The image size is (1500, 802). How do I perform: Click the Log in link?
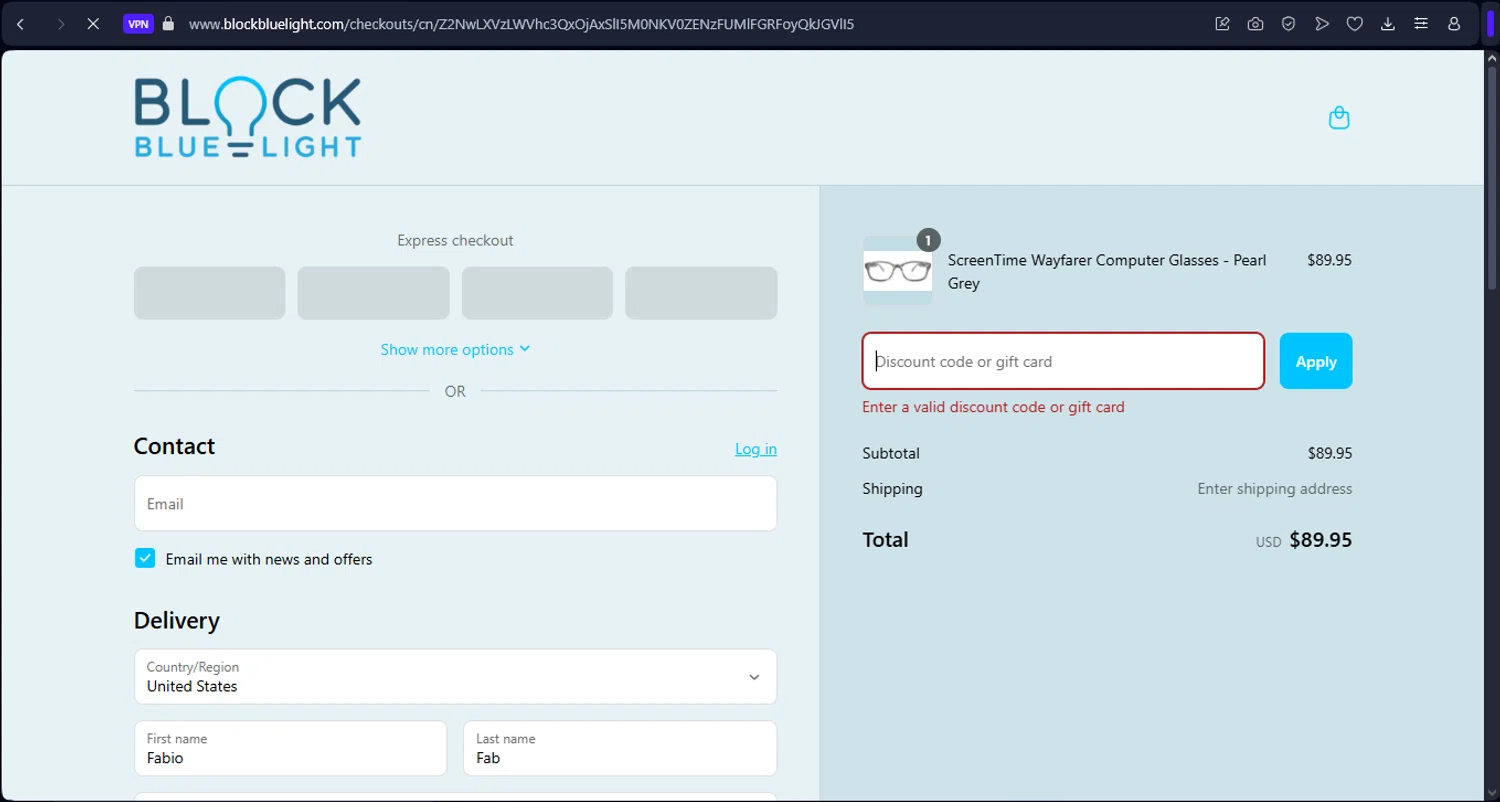(x=756, y=449)
